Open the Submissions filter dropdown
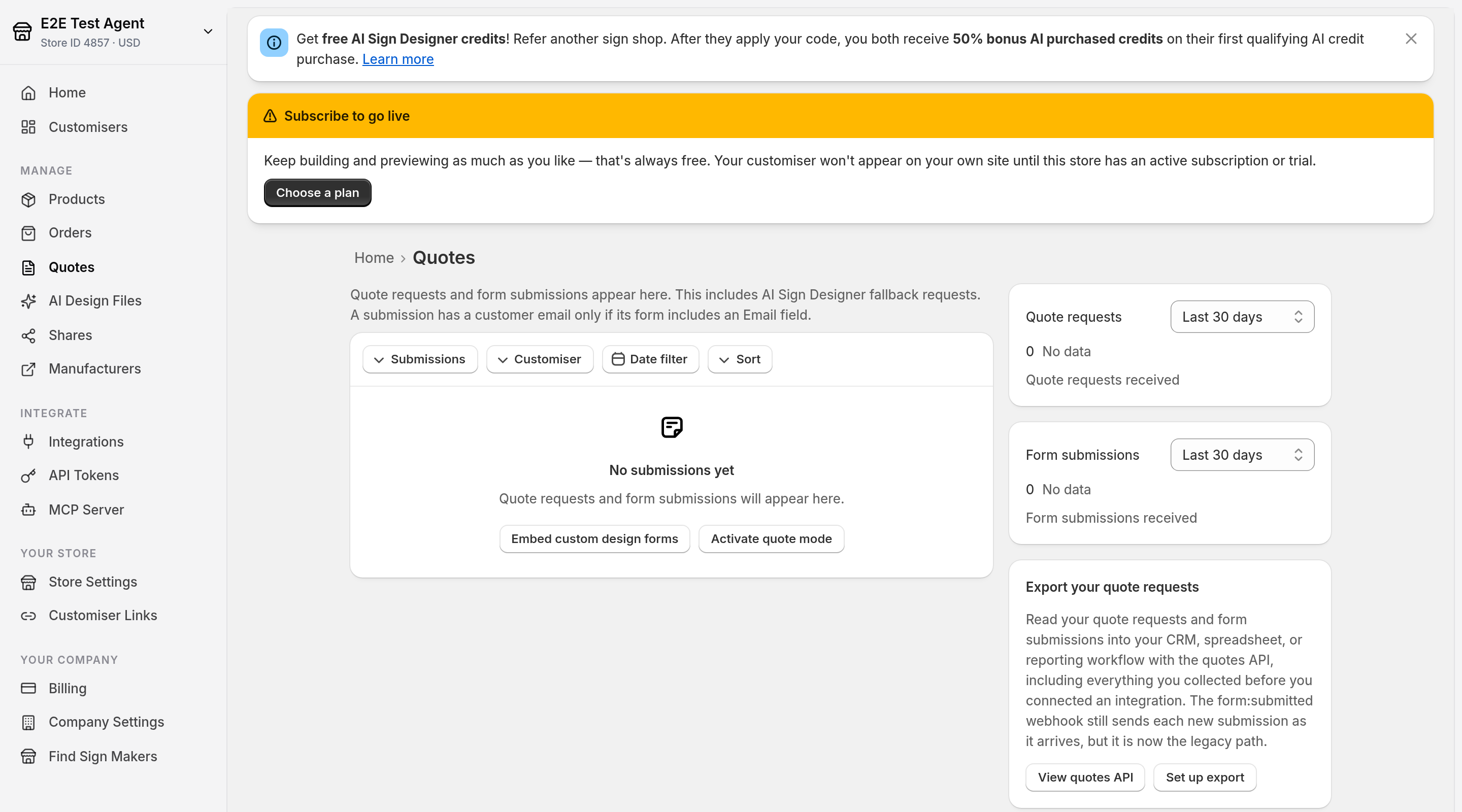 click(x=420, y=359)
